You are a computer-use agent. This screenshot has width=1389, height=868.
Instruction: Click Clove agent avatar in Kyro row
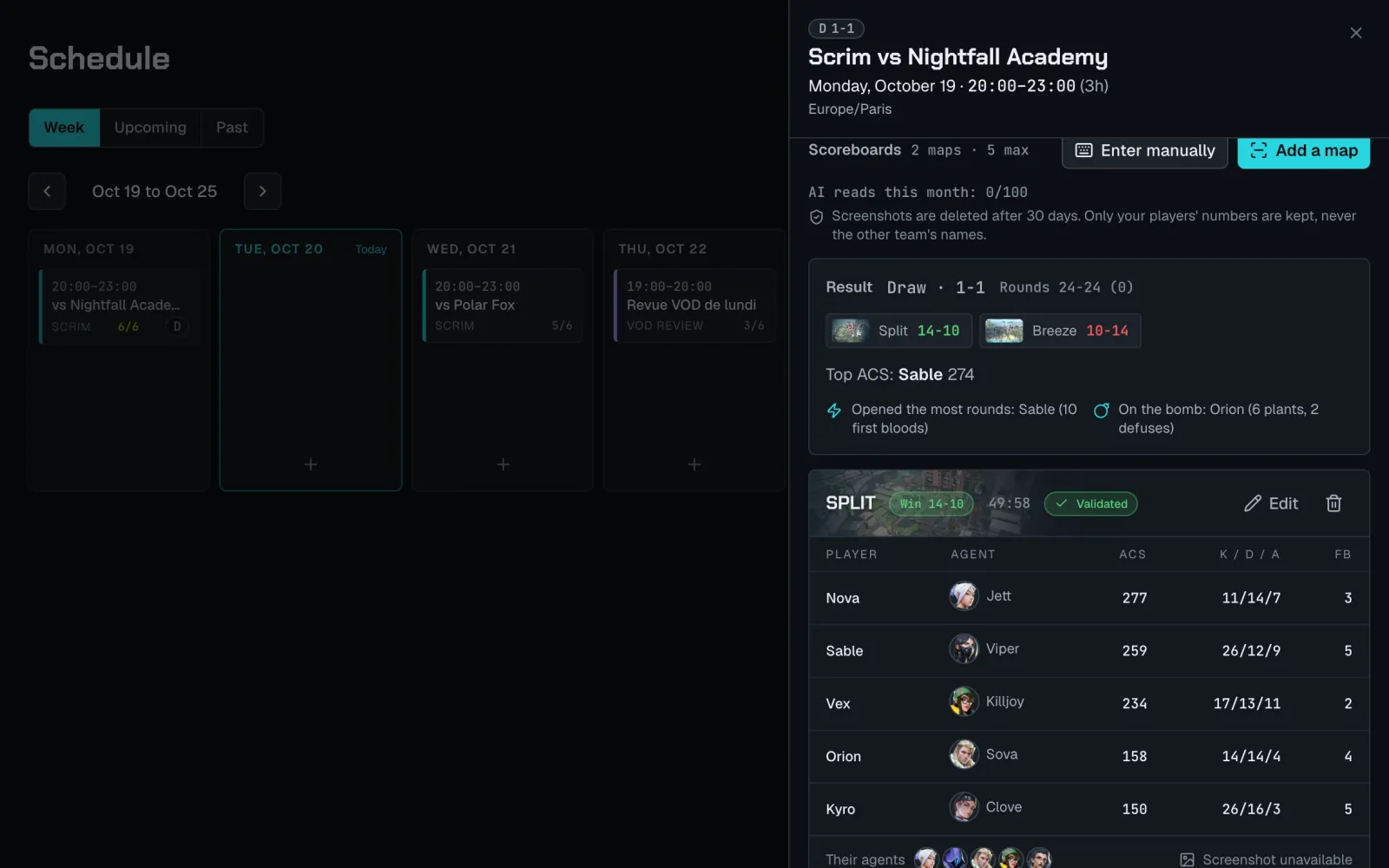coord(963,807)
